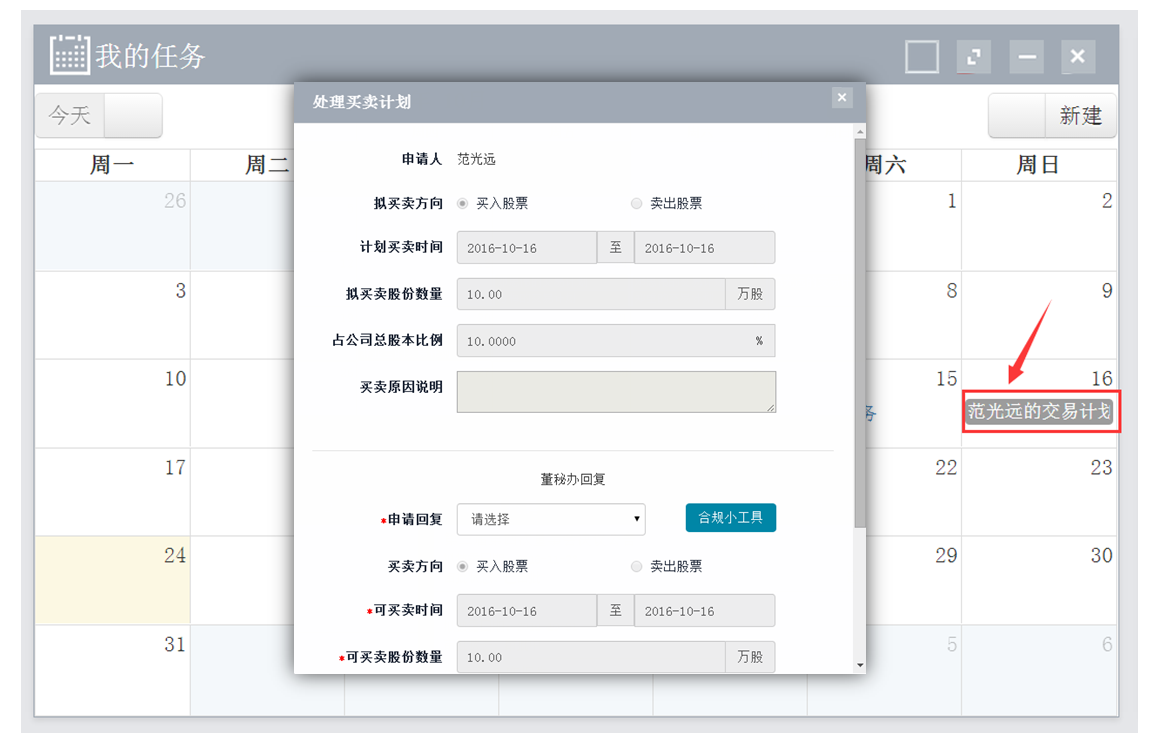Select 卖出股票 under 拟买卖方向

coord(636,203)
